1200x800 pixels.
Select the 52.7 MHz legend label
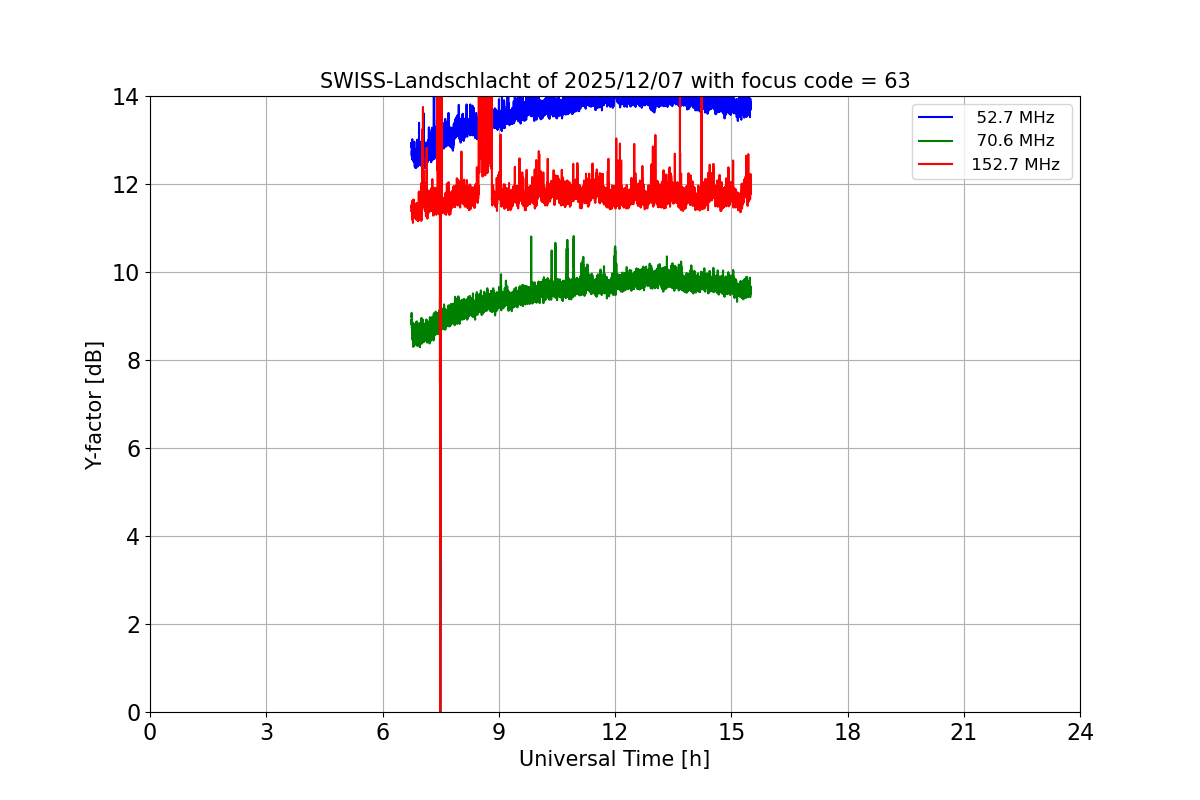[1015, 118]
